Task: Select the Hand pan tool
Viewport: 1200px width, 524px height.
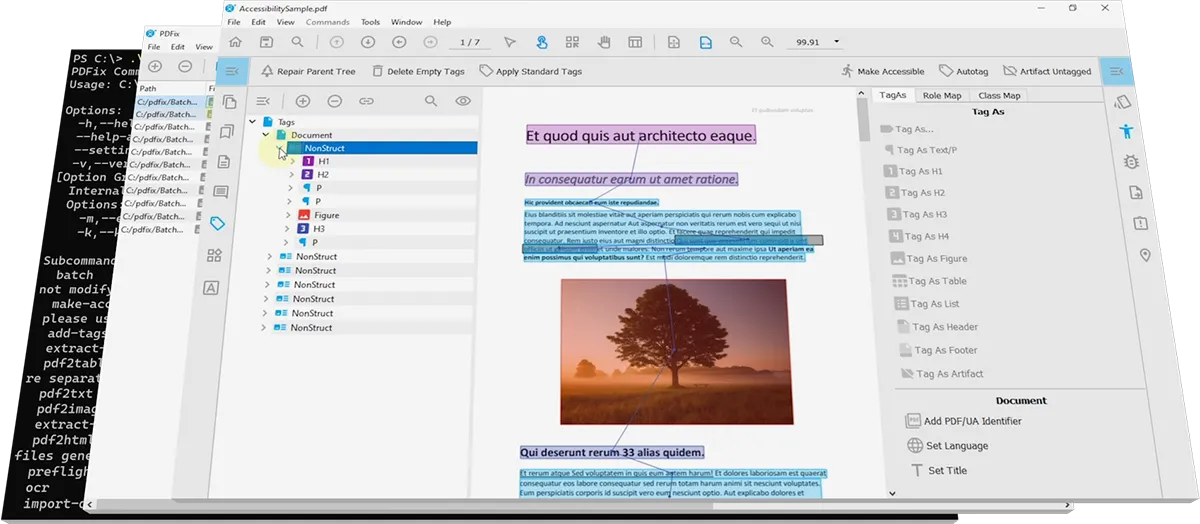Action: point(604,42)
